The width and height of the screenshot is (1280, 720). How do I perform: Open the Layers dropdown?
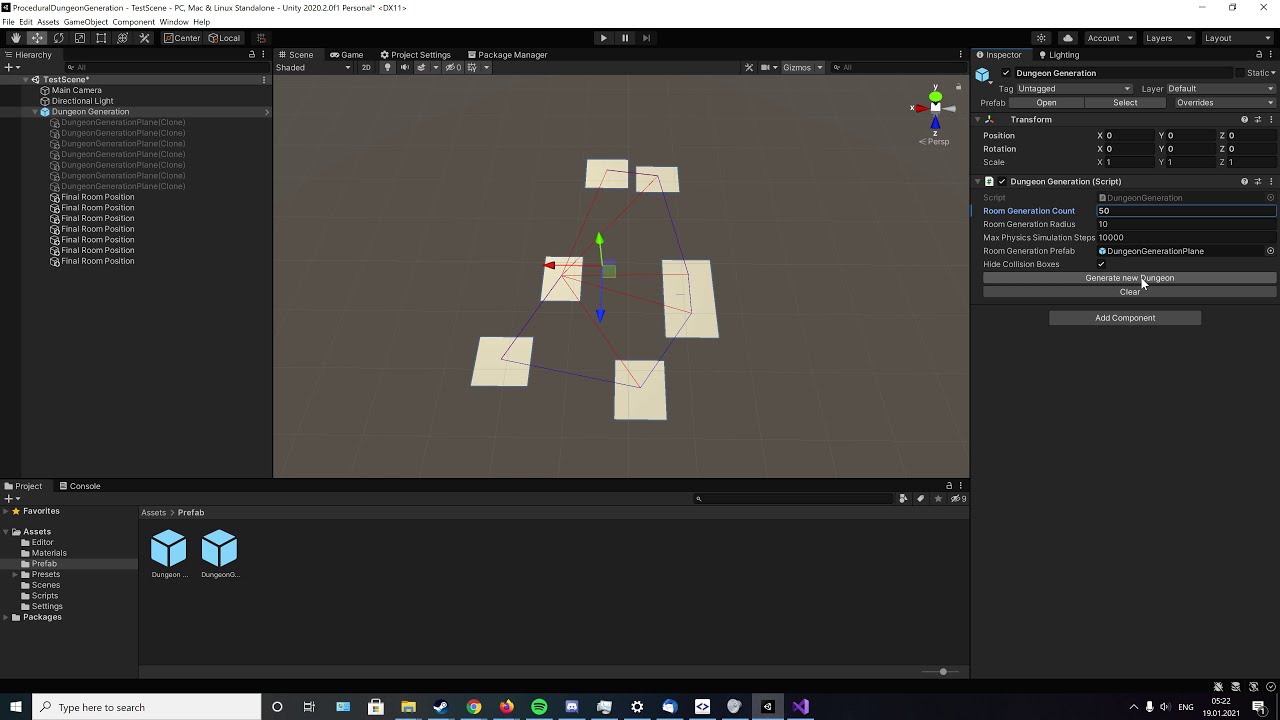(x=1168, y=38)
